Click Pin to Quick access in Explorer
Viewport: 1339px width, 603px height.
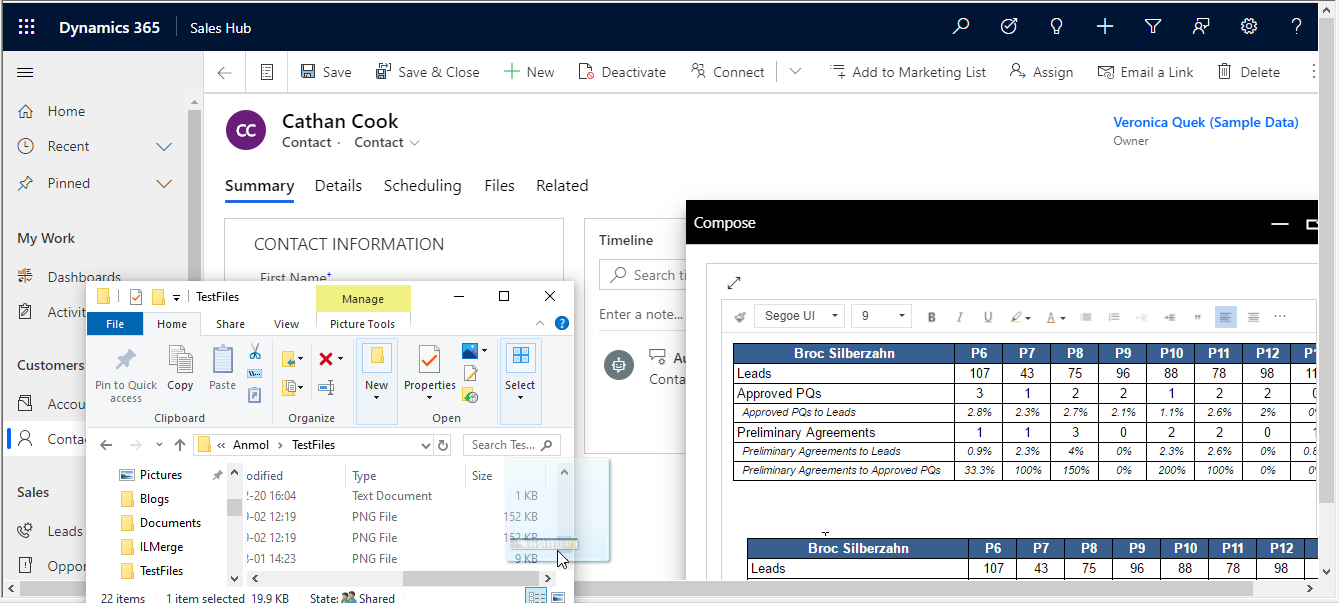pos(126,375)
